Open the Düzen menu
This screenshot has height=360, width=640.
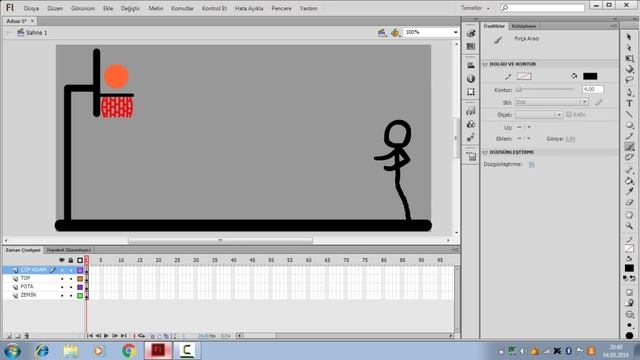tap(55, 8)
